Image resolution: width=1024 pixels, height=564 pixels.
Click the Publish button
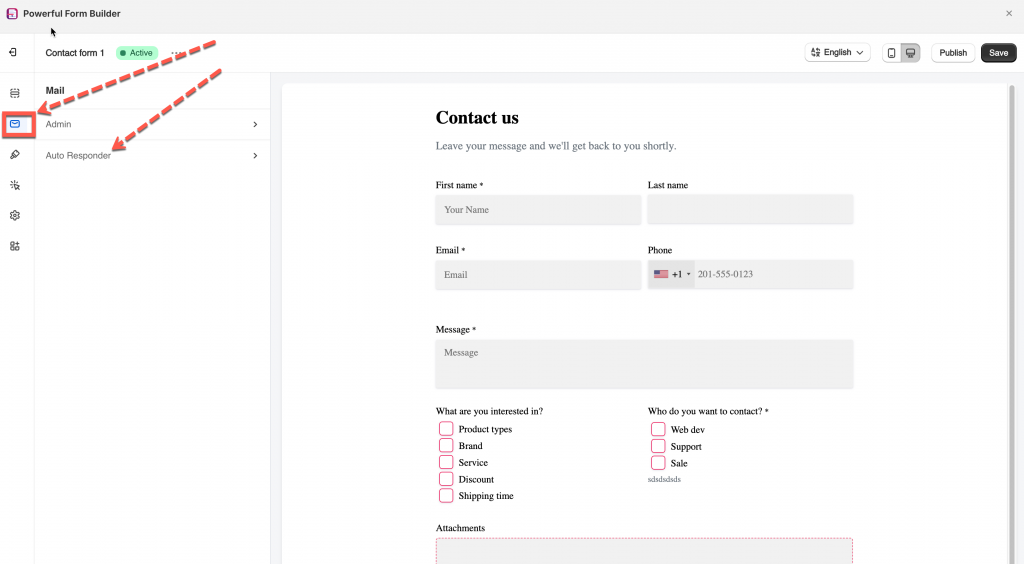pyautogui.click(x=952, y=53)
